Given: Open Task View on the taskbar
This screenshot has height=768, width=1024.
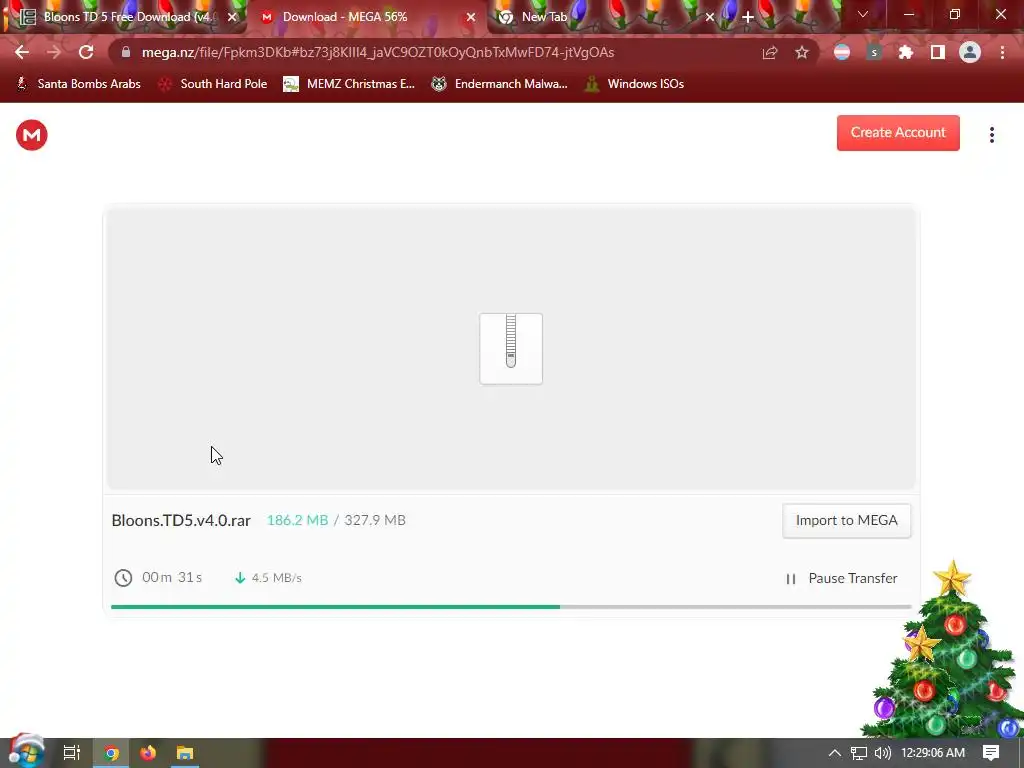Looking at the screenshot, I should point(72,753).
